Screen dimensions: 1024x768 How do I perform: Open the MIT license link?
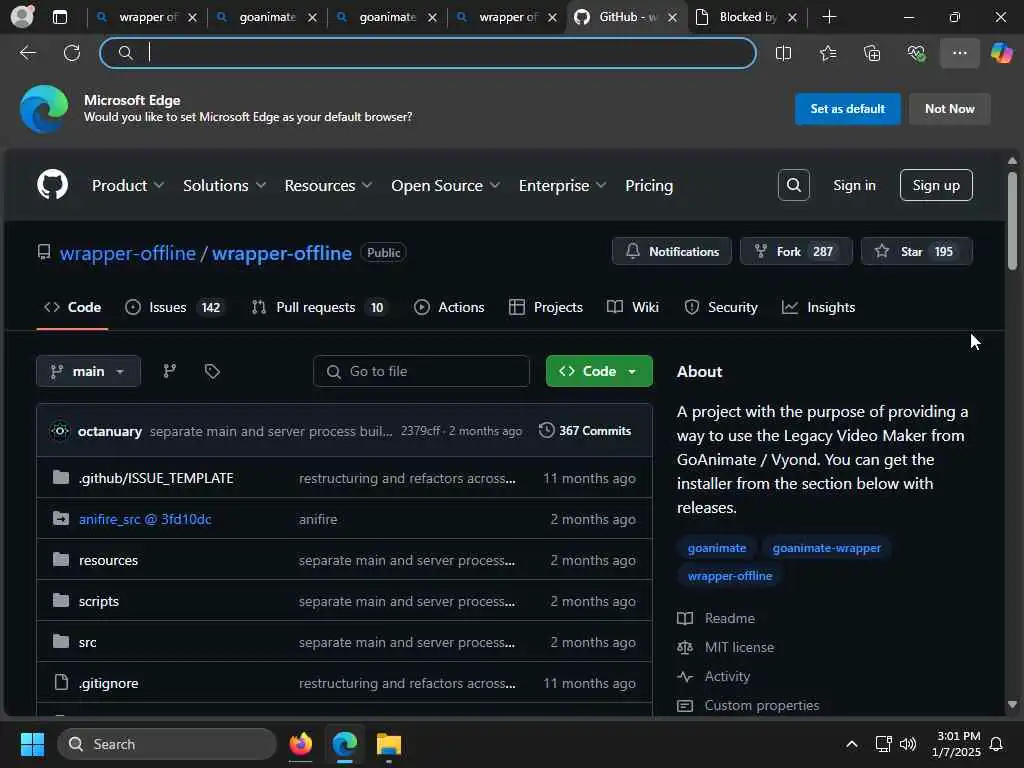click(739, 647)
